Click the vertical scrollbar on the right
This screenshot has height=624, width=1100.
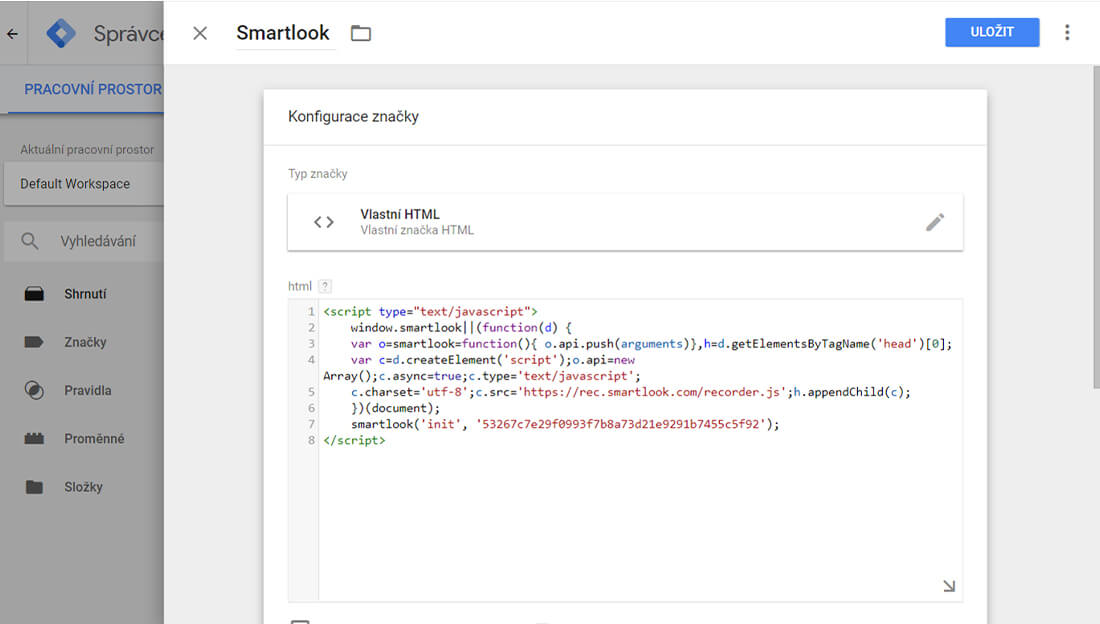(1096, 226)
